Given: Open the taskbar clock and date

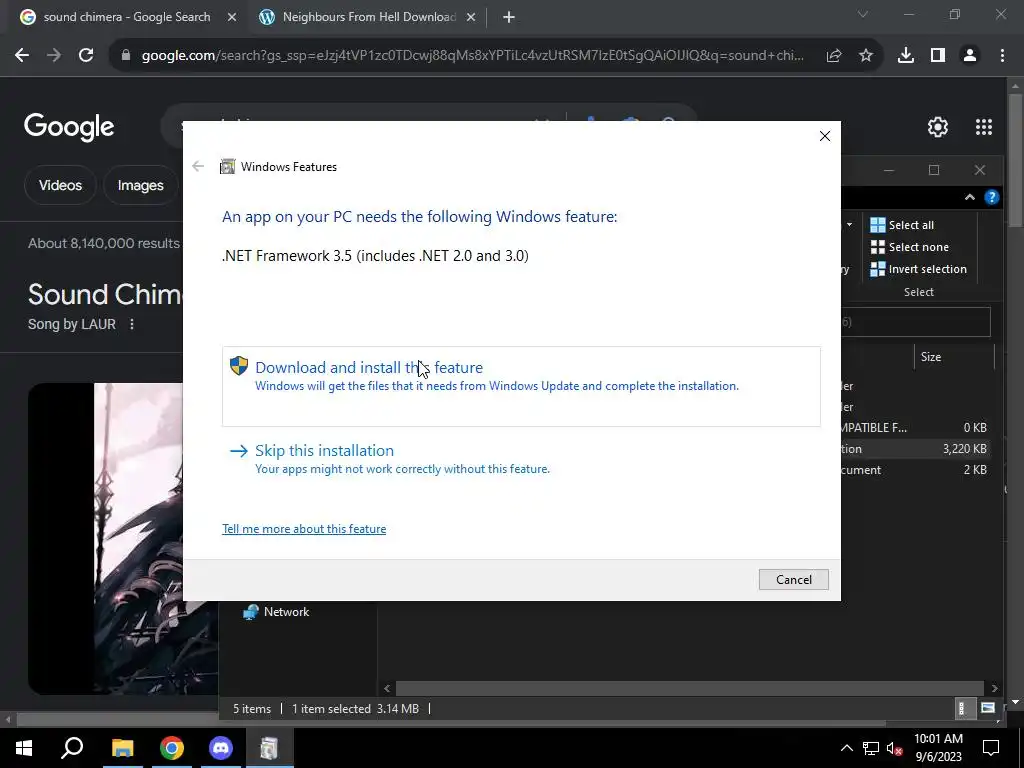Looking at the screenshot, I should coord(938,748).
